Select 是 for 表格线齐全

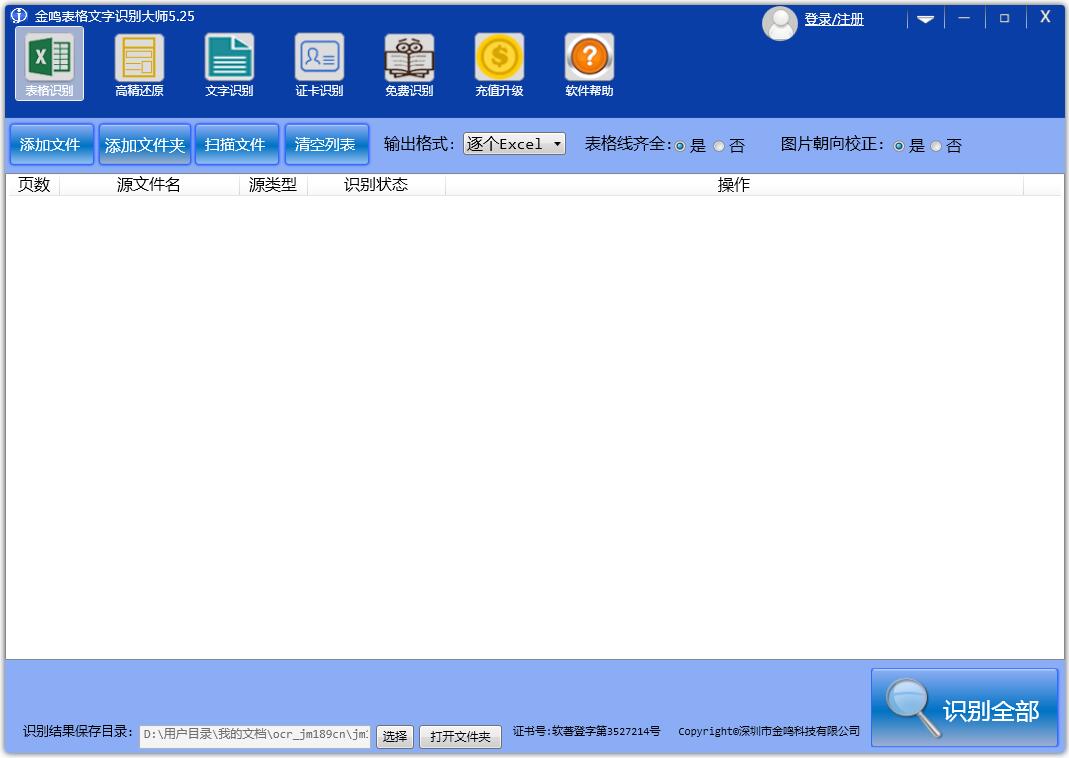(x=680, y=146)
